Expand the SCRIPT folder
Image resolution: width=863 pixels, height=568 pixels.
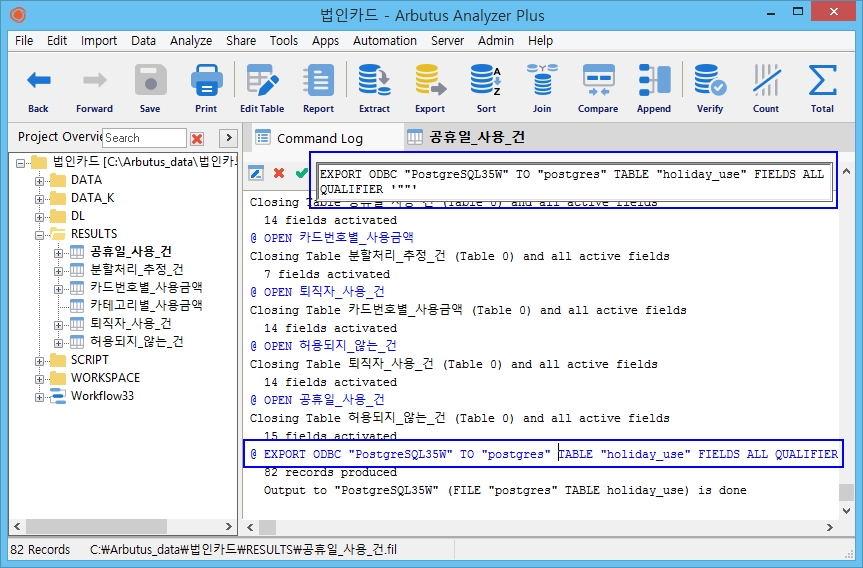click(x=39, y=361)
